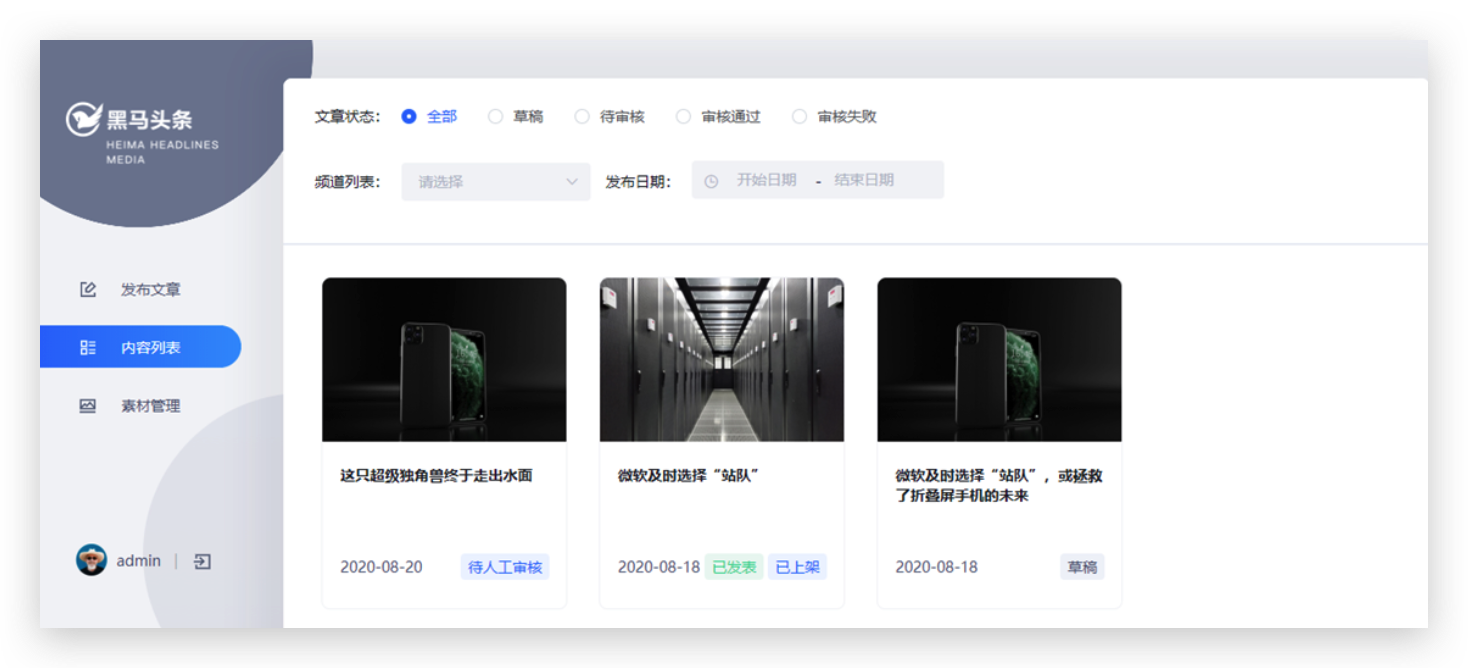Select the 审核失败 status radio button

pos(799,117)
